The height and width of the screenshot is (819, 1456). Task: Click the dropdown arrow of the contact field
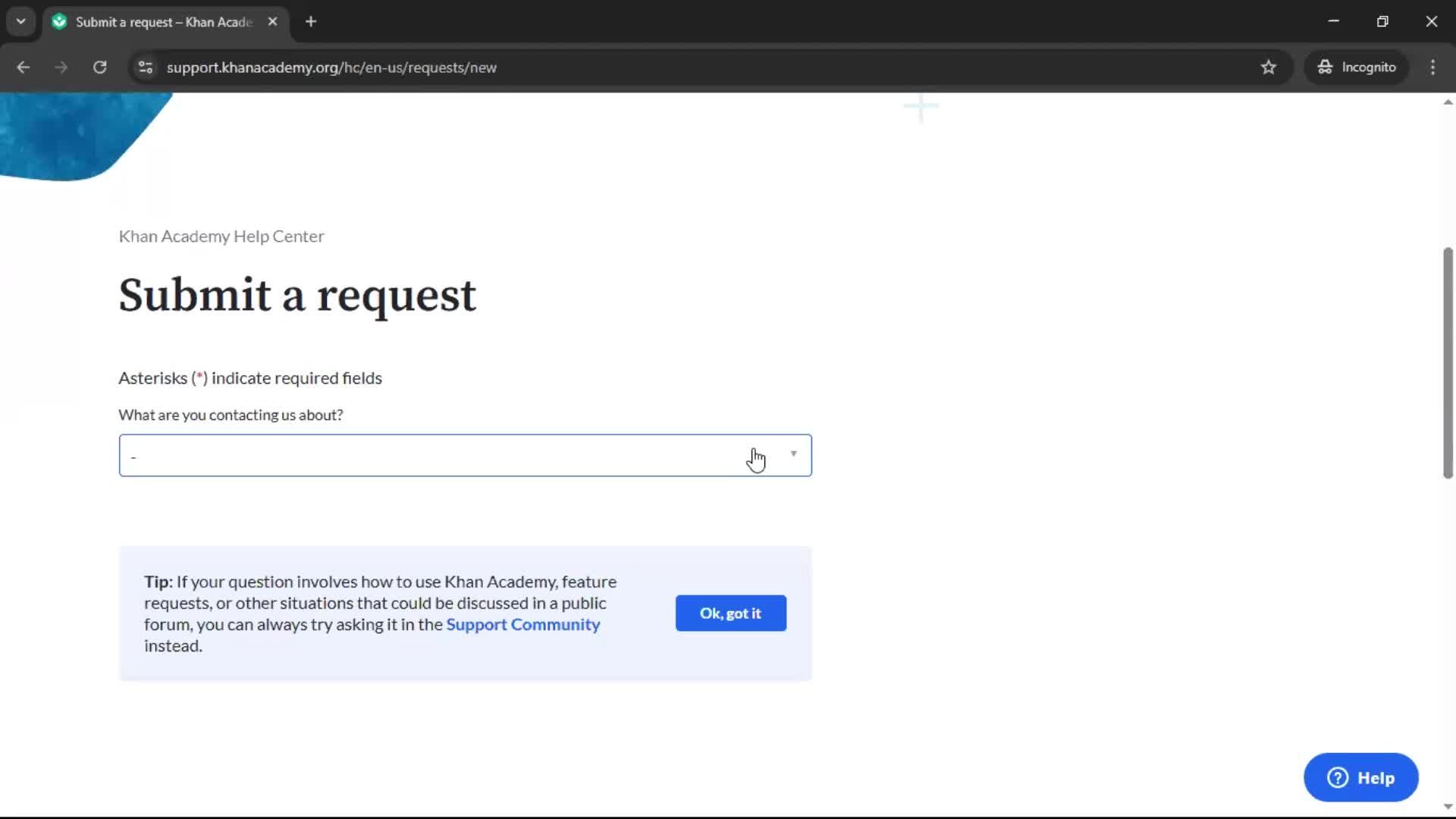793,454
